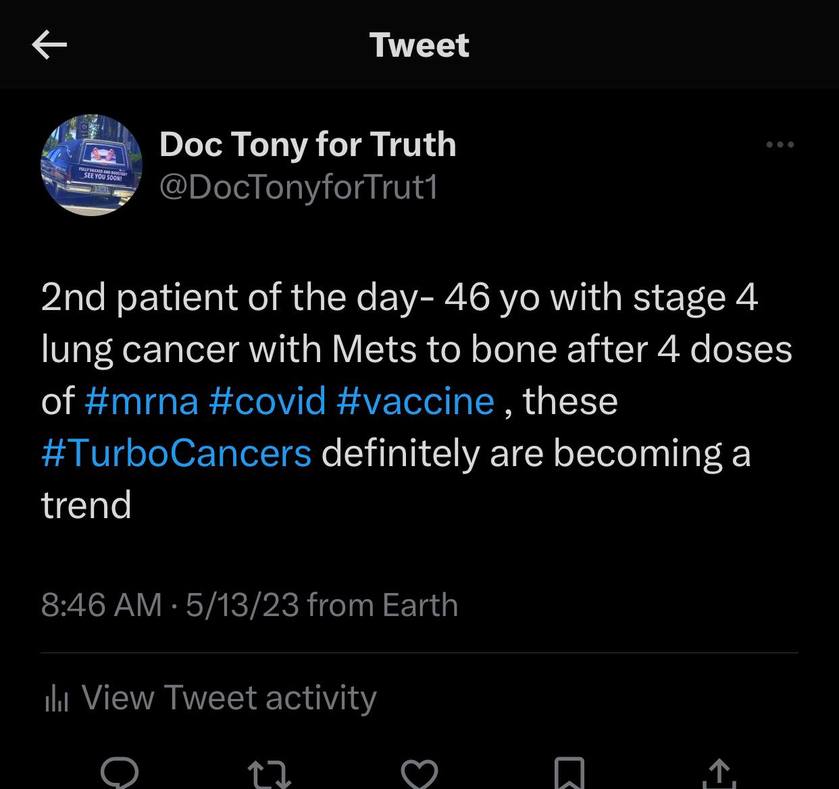The height and width of the screenshot is (789, 839).
Task: Tap the Tweet header title
Action: (420, 45)
